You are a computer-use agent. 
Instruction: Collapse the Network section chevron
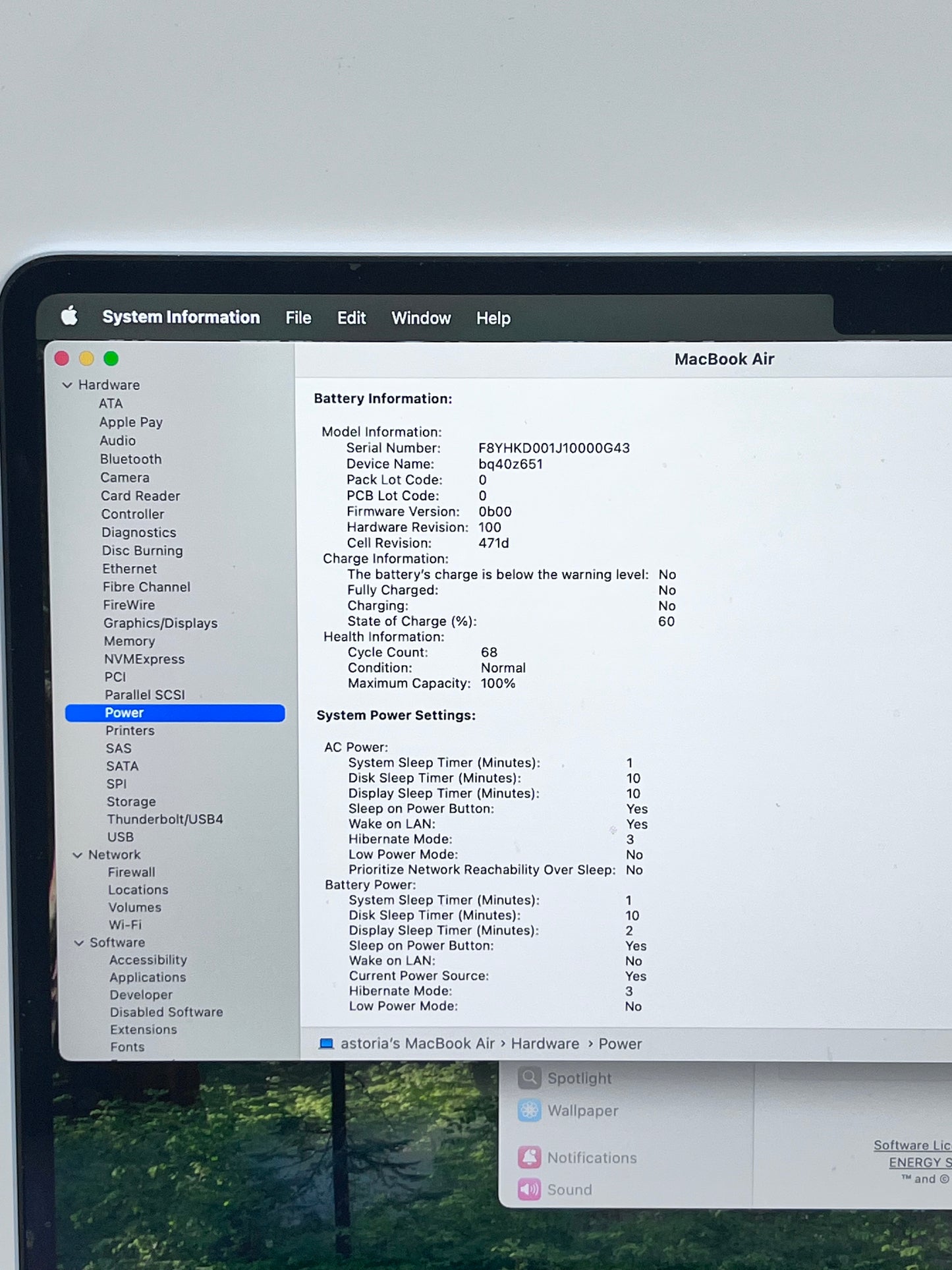(x=77, y=855)
